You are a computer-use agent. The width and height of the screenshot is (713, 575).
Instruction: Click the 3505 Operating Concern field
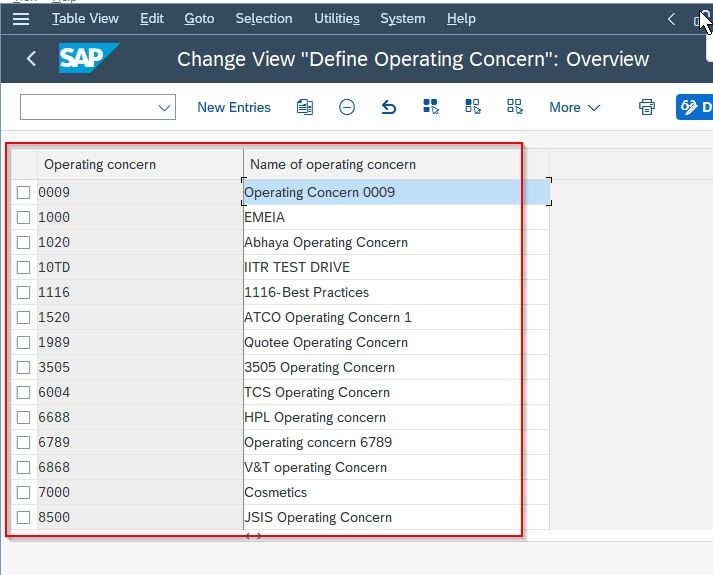tap(396, 367)
